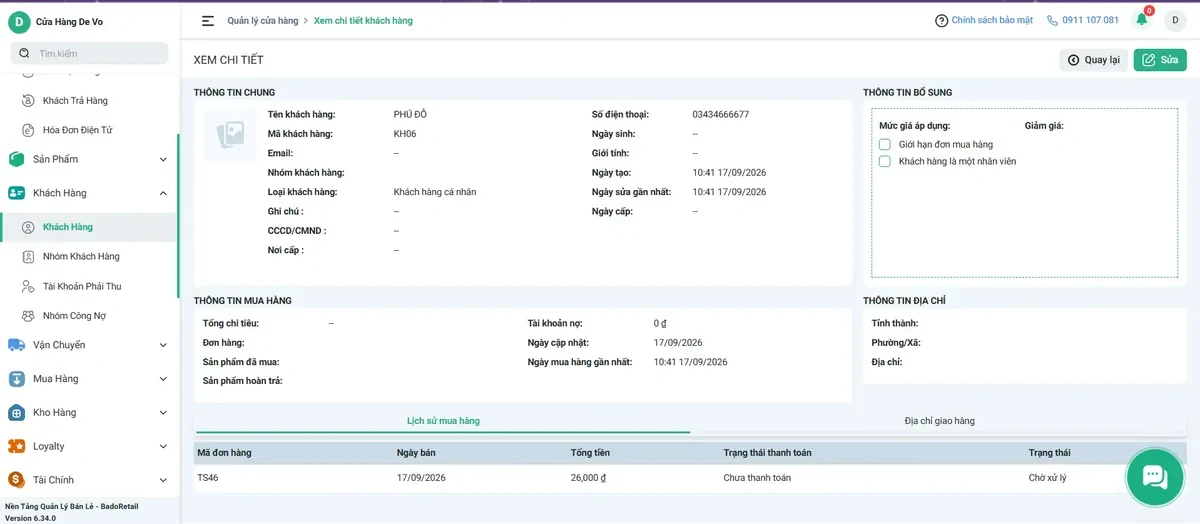This screenshot has width=1200, height=524.
Task: Click the green Sửa edit button
Action: (x=1160, y=60)
